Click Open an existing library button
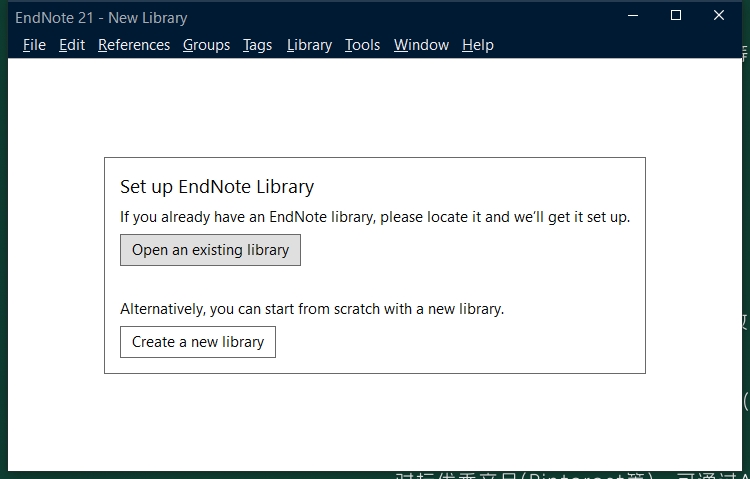The height and width of the screenshot is (479, 750). point(210,250)
